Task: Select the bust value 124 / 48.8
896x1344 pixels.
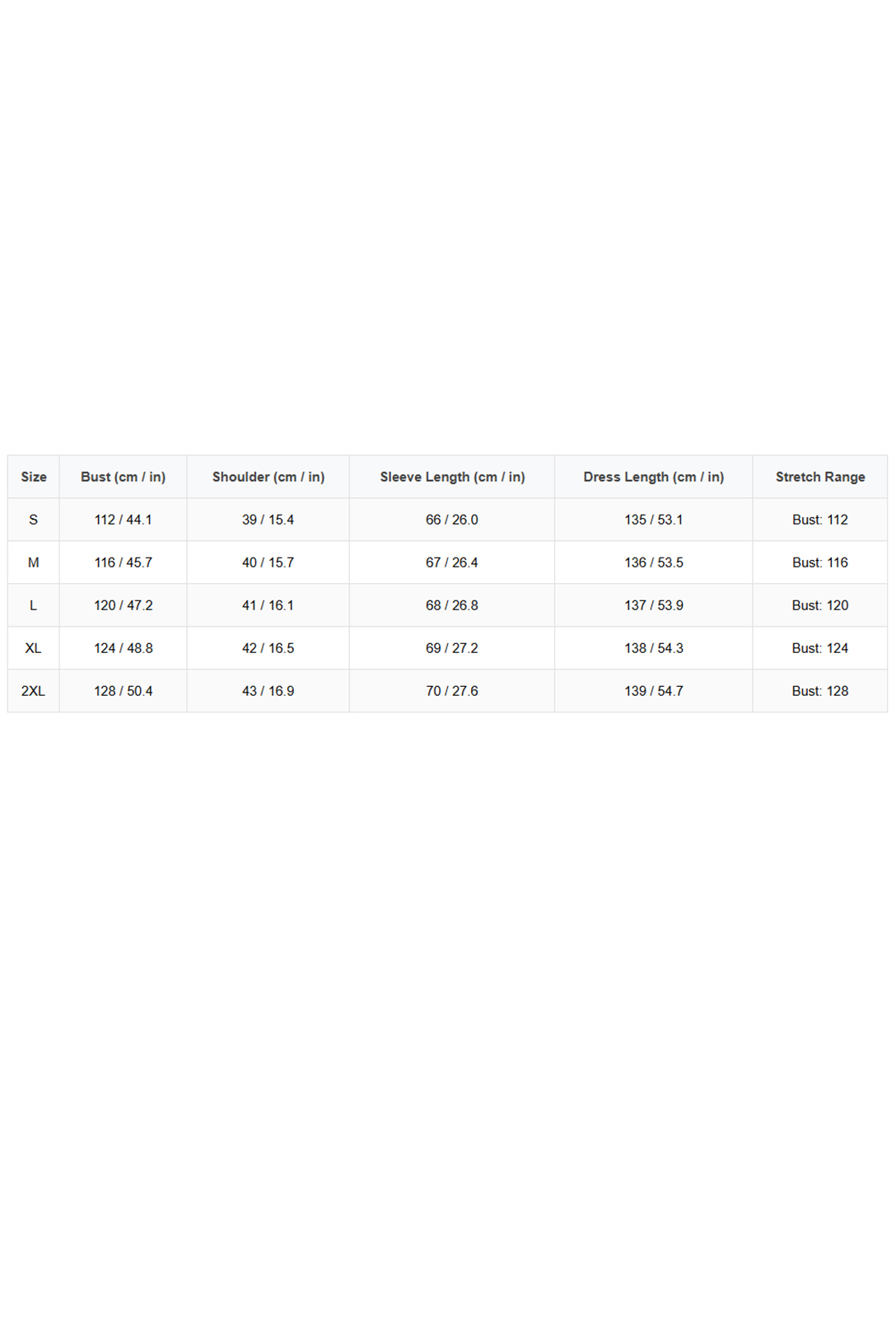Action: pos(123,648)
